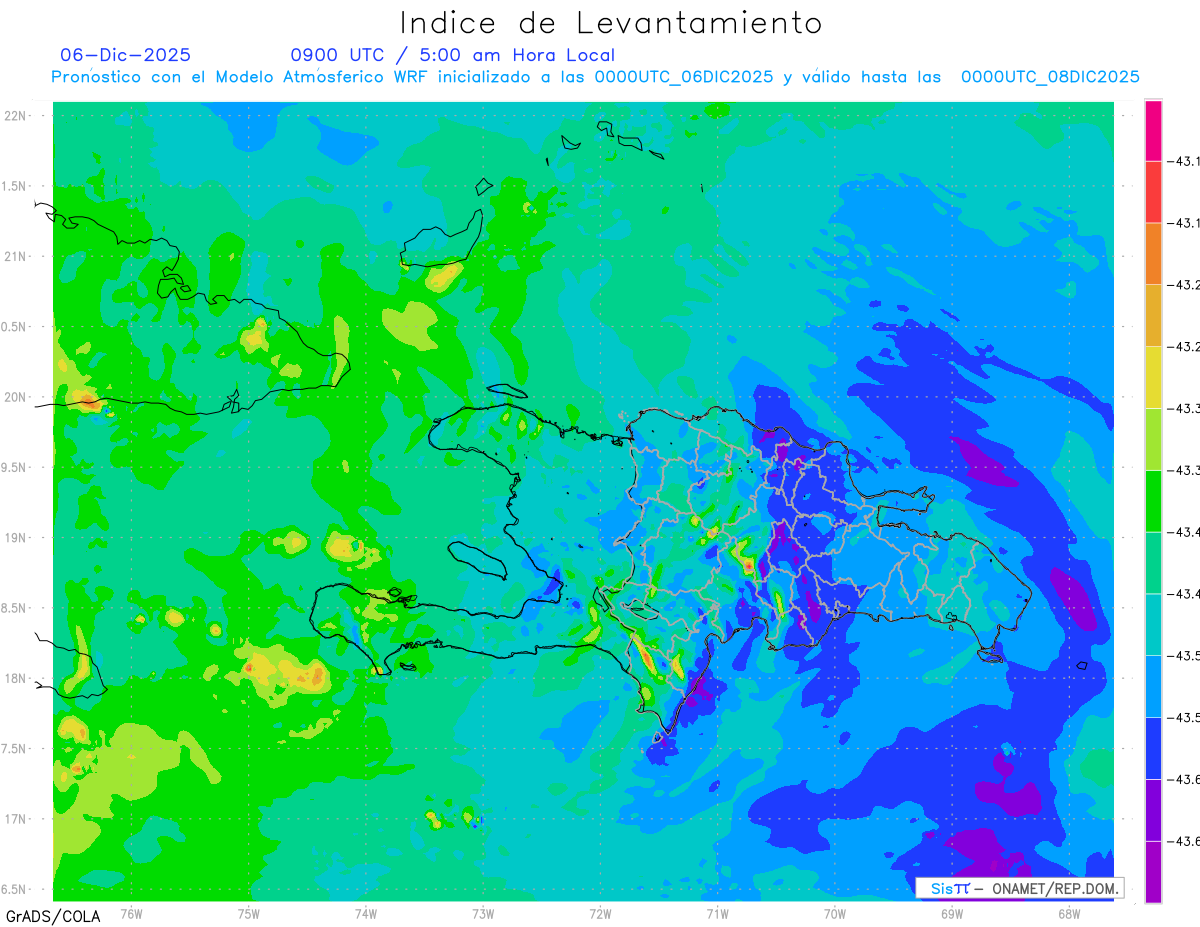This screenshot has height=927, width=1200.
Task: Click the yellow legend color segment
Action: tap(1153, 377)
